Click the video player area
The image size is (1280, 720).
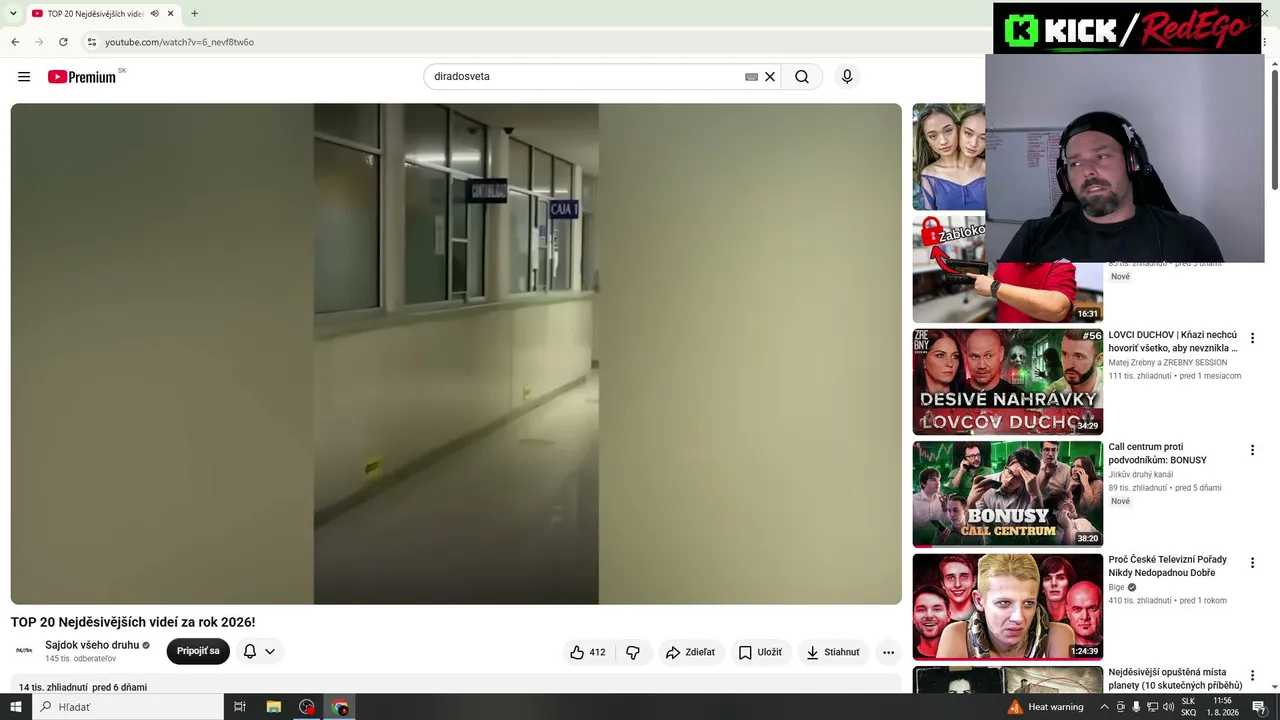pos(456,354)
